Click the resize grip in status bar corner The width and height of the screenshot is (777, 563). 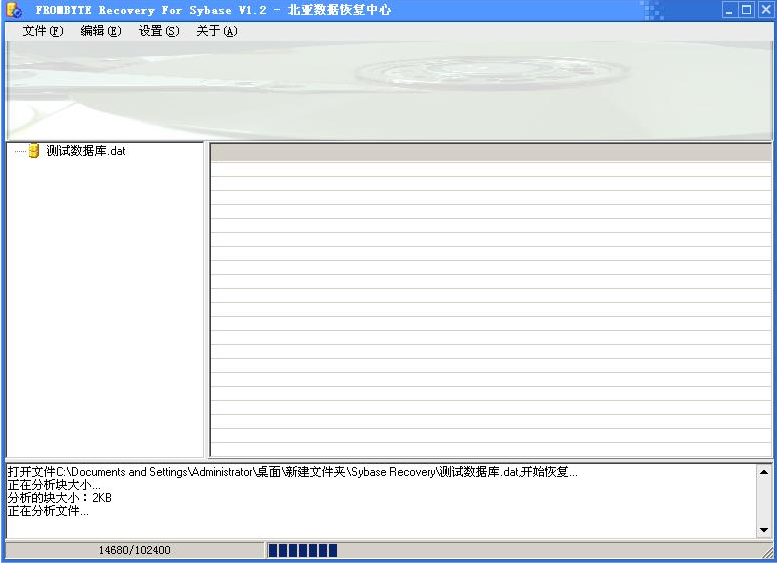(x=767, y=552)
